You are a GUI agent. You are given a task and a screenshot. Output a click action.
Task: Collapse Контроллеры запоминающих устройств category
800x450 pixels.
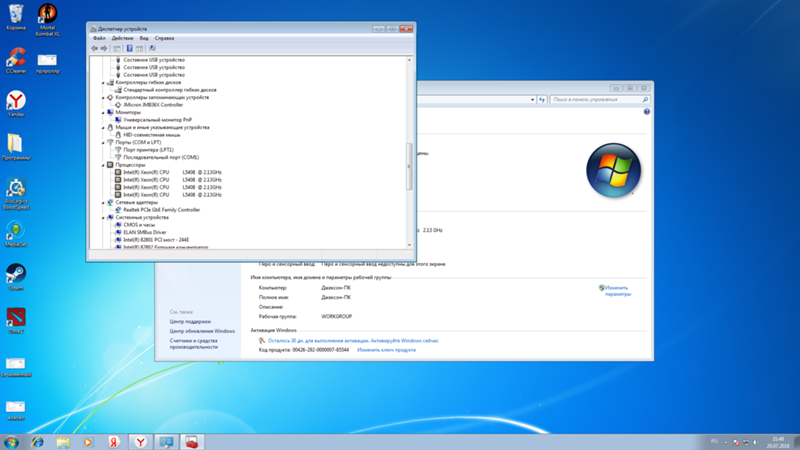pyautogui.click(x=103, y=97)
